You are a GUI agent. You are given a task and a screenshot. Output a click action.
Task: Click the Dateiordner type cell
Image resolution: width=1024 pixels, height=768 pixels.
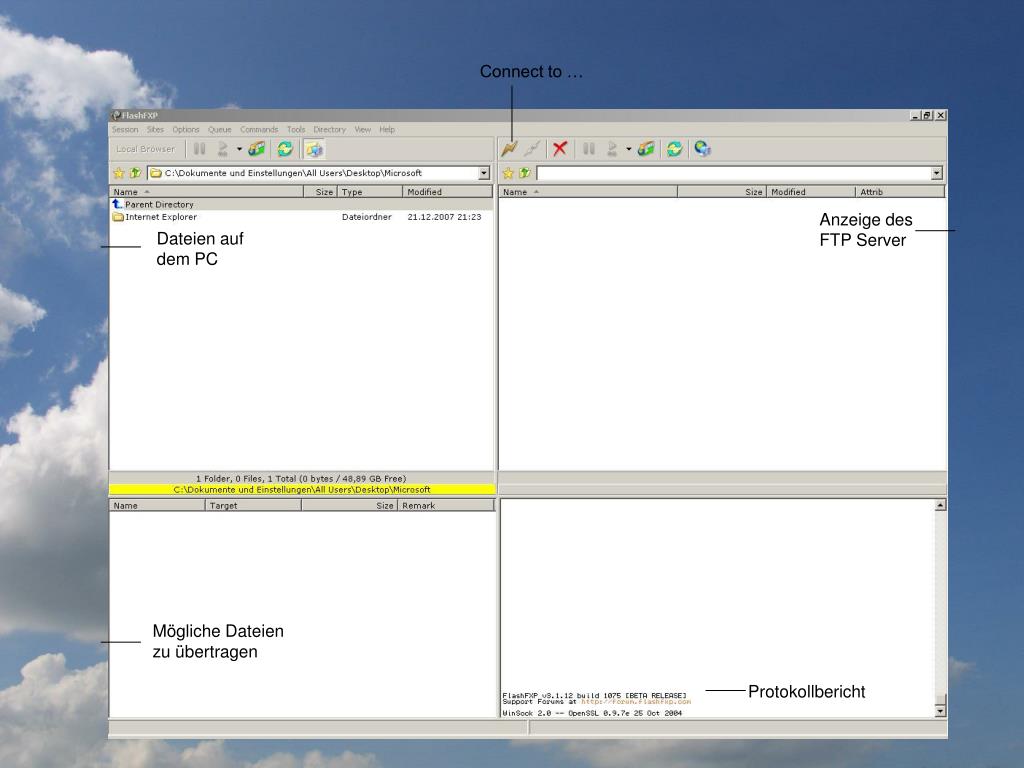(x=366, y=217)
